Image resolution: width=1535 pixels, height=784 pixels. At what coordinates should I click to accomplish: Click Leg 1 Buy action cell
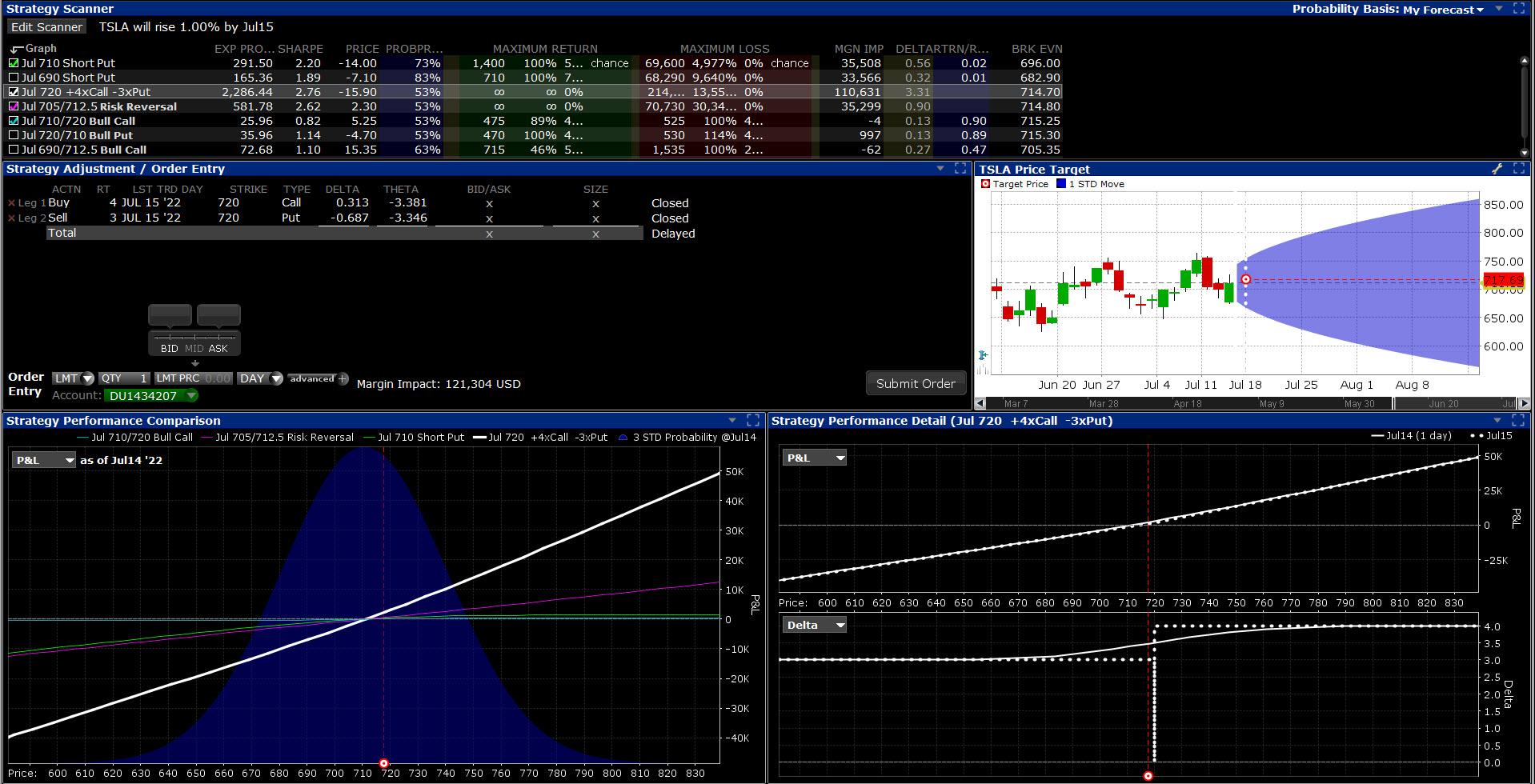(58, 203)
